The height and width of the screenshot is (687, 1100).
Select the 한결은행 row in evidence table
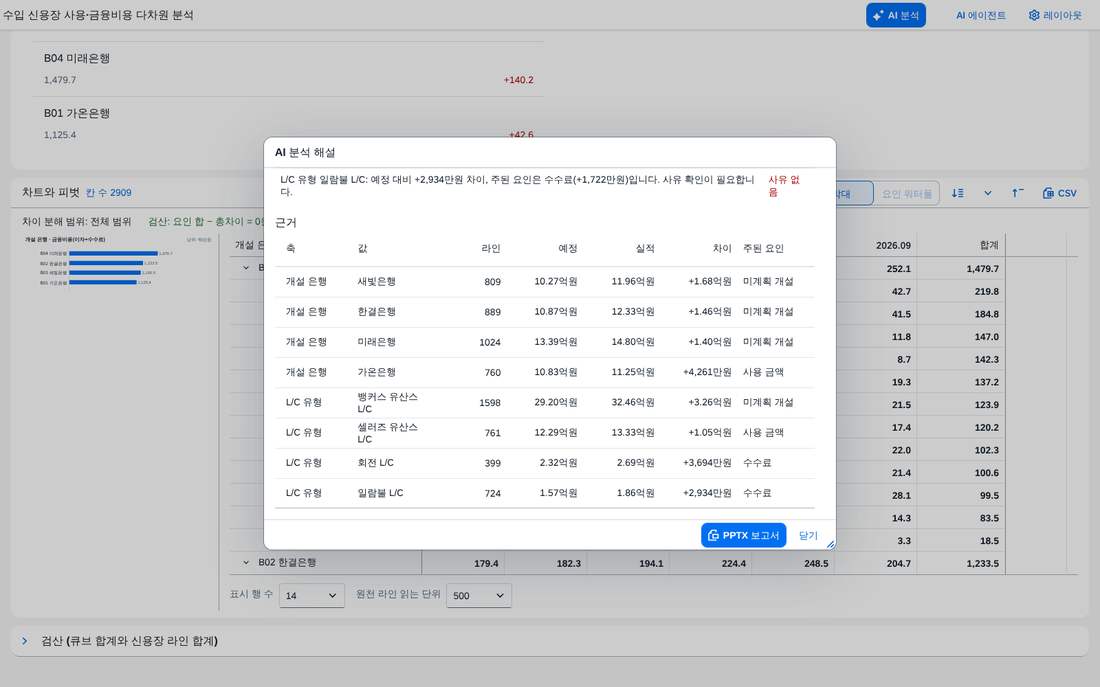pyautogui.click(x=544, y=312)
